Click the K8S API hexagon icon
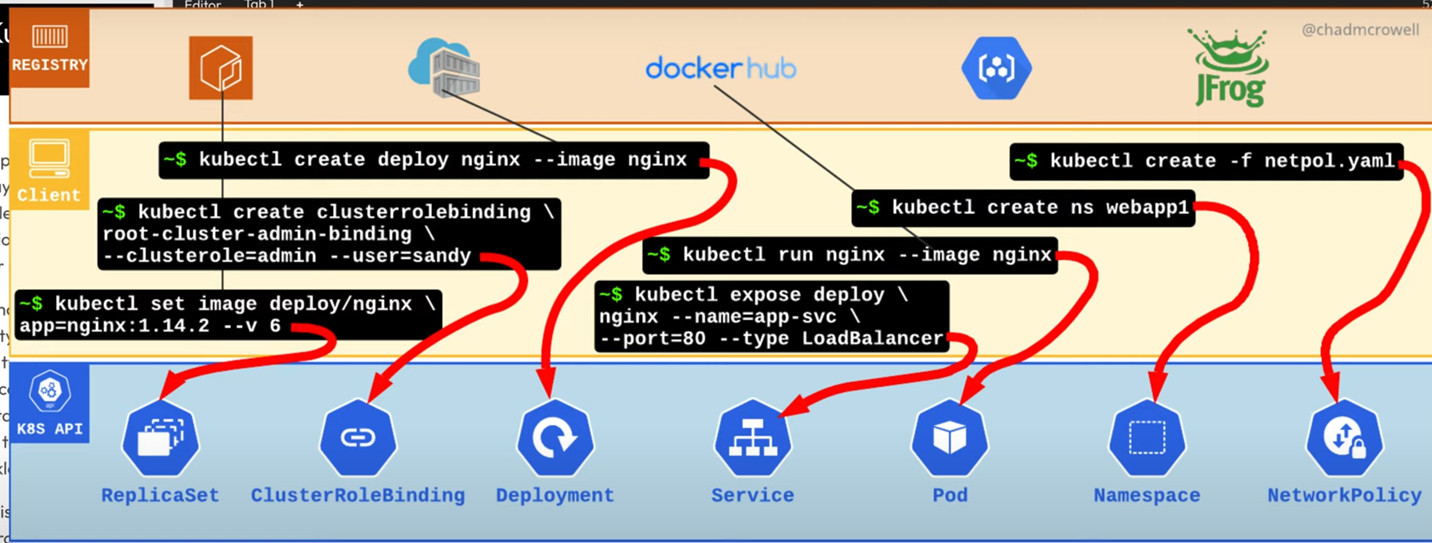The height and width of the screenshot is (543, 1432). 49,392
